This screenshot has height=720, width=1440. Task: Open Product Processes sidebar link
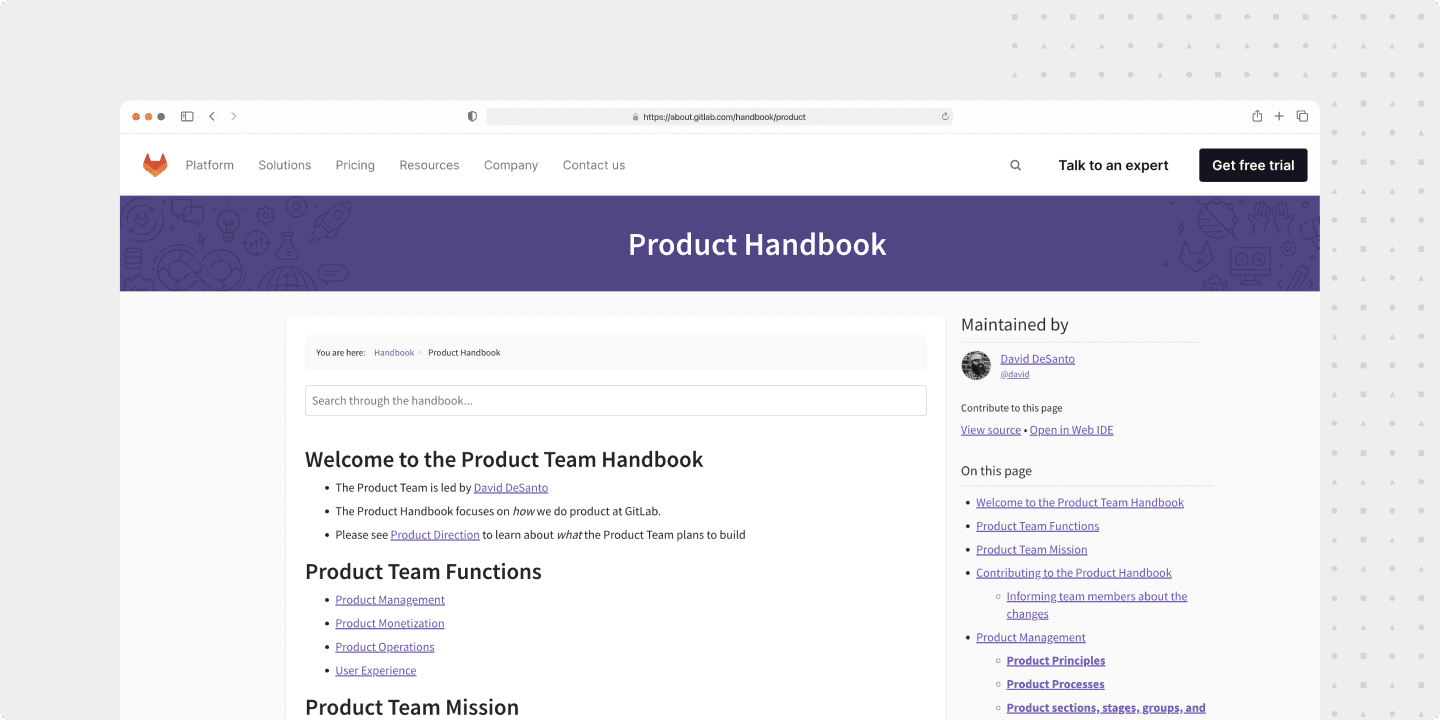(1056, 685)
